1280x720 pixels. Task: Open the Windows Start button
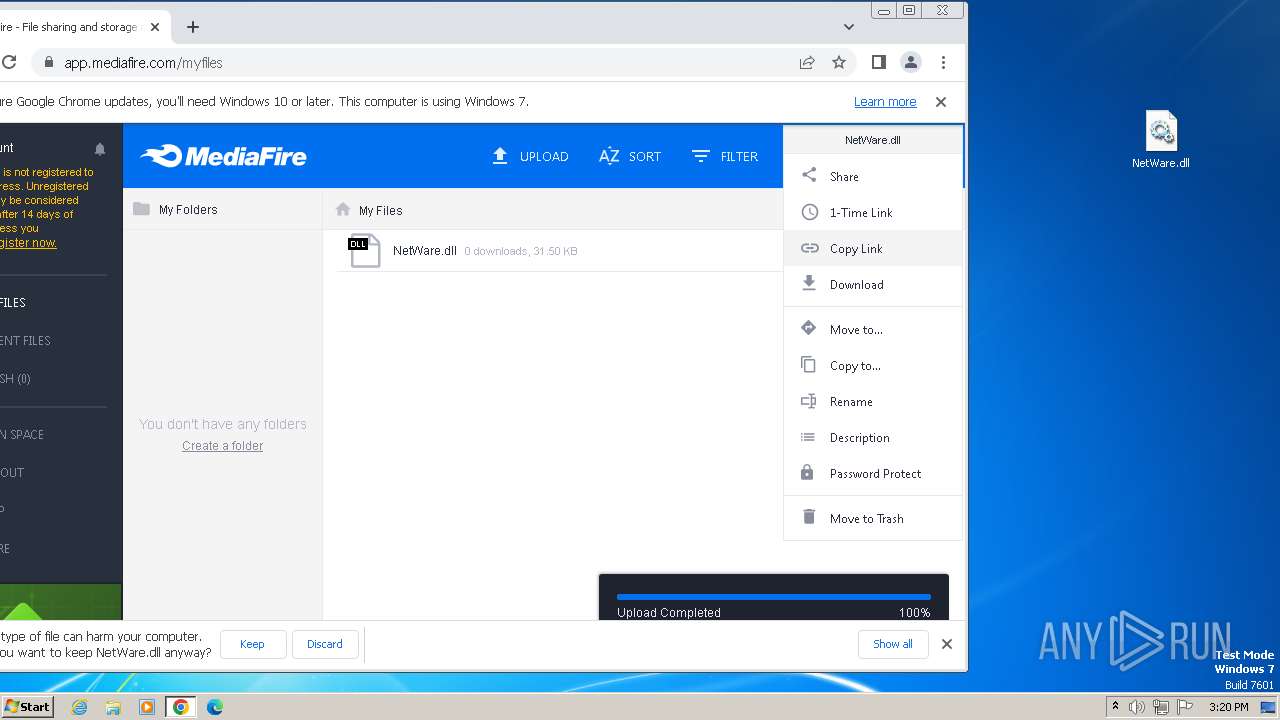27,707
